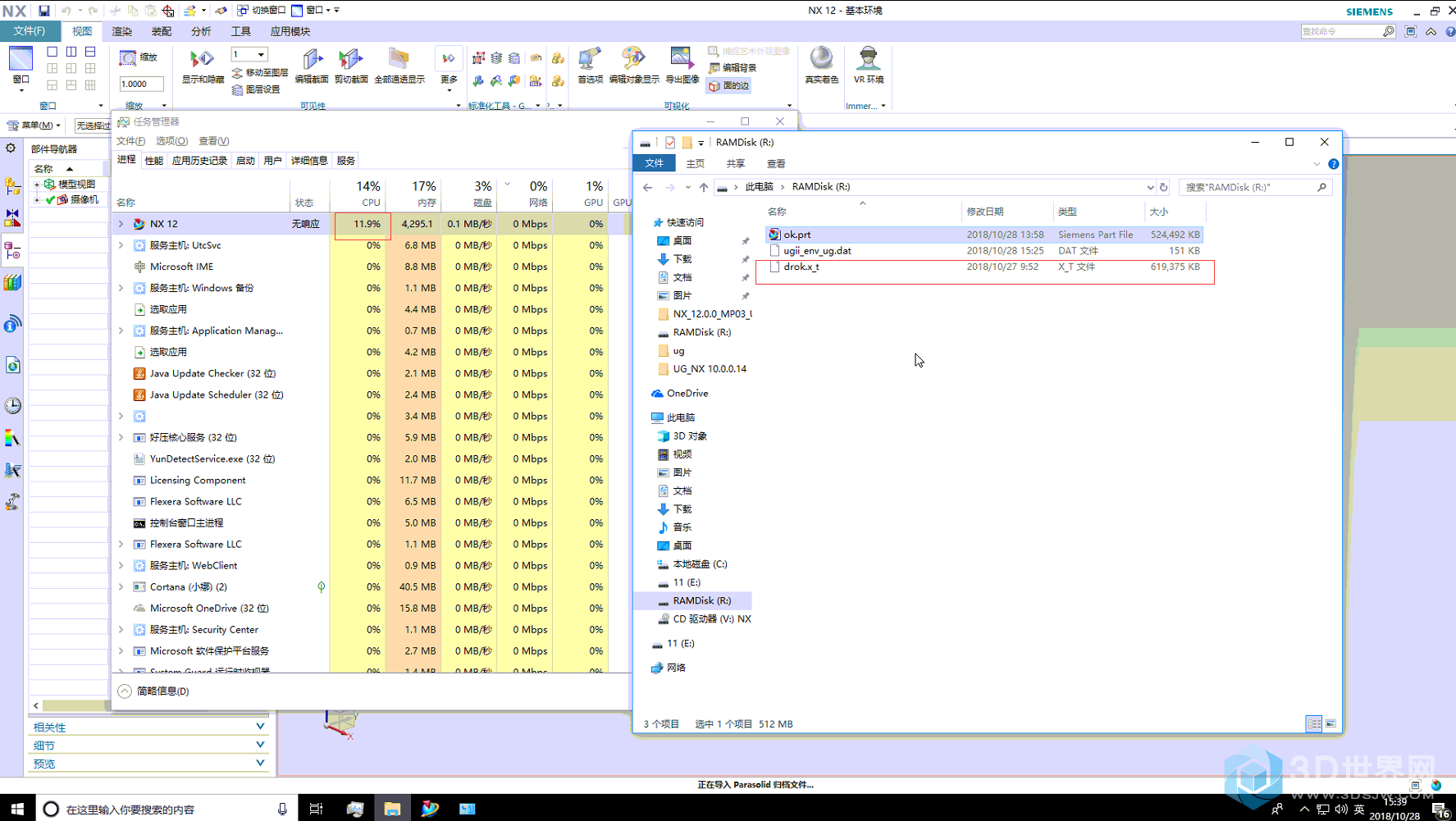Open the 编辑截面 (Edit Section) tool
The height and width of the screenshot is (821, 1456).
click(x=312, y=60)
